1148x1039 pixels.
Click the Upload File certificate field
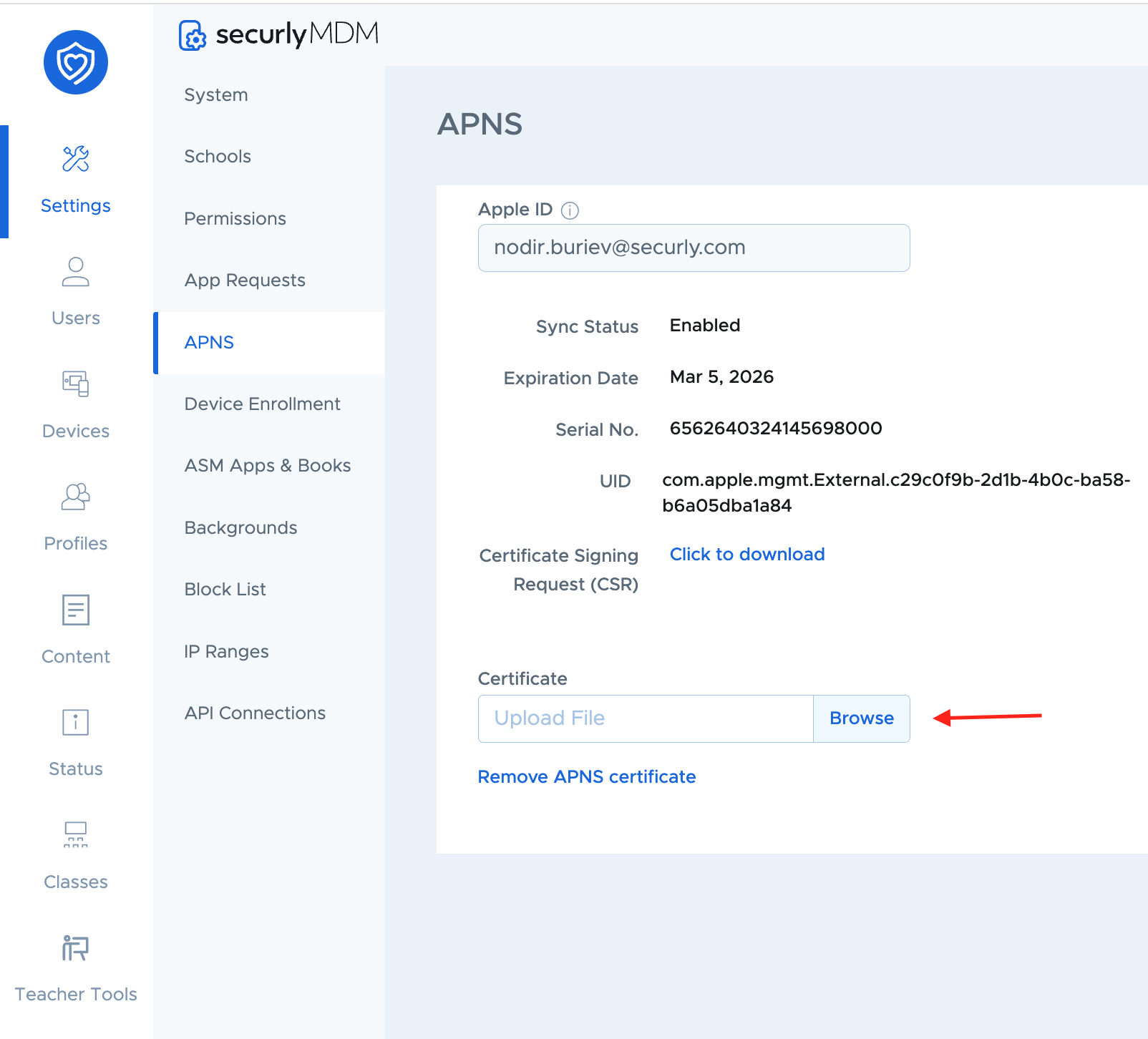pos(646,718)
